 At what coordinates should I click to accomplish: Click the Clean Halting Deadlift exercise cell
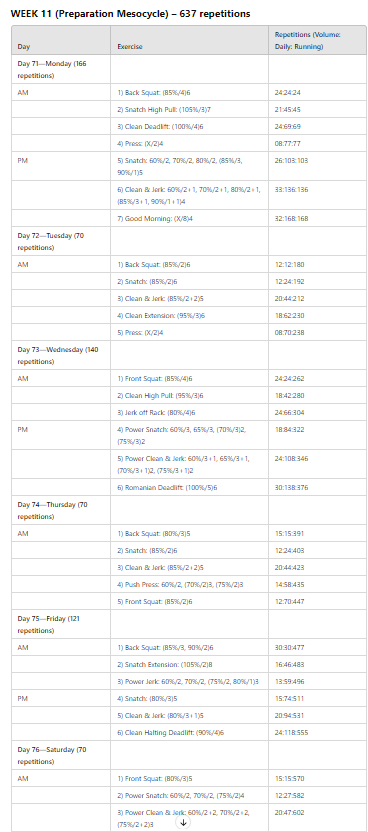pos(189,732)
